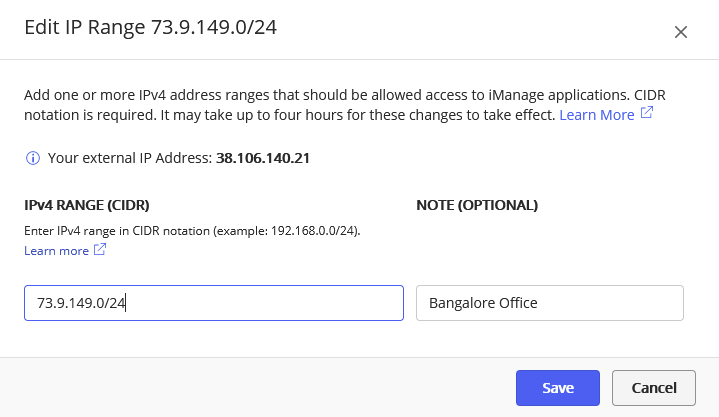Click external-link icon under IPv4 range hint
719x417 pixels.
tap(100, 250)
